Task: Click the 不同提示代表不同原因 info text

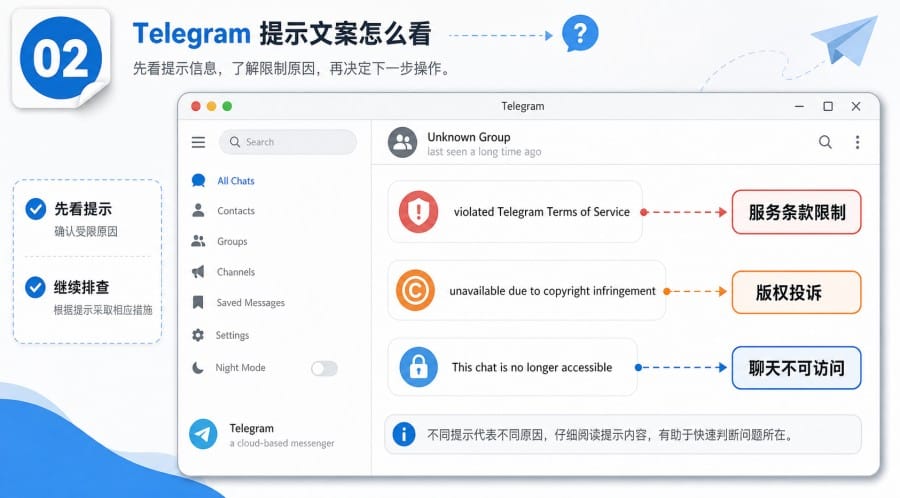Action: tap(610, 435)
